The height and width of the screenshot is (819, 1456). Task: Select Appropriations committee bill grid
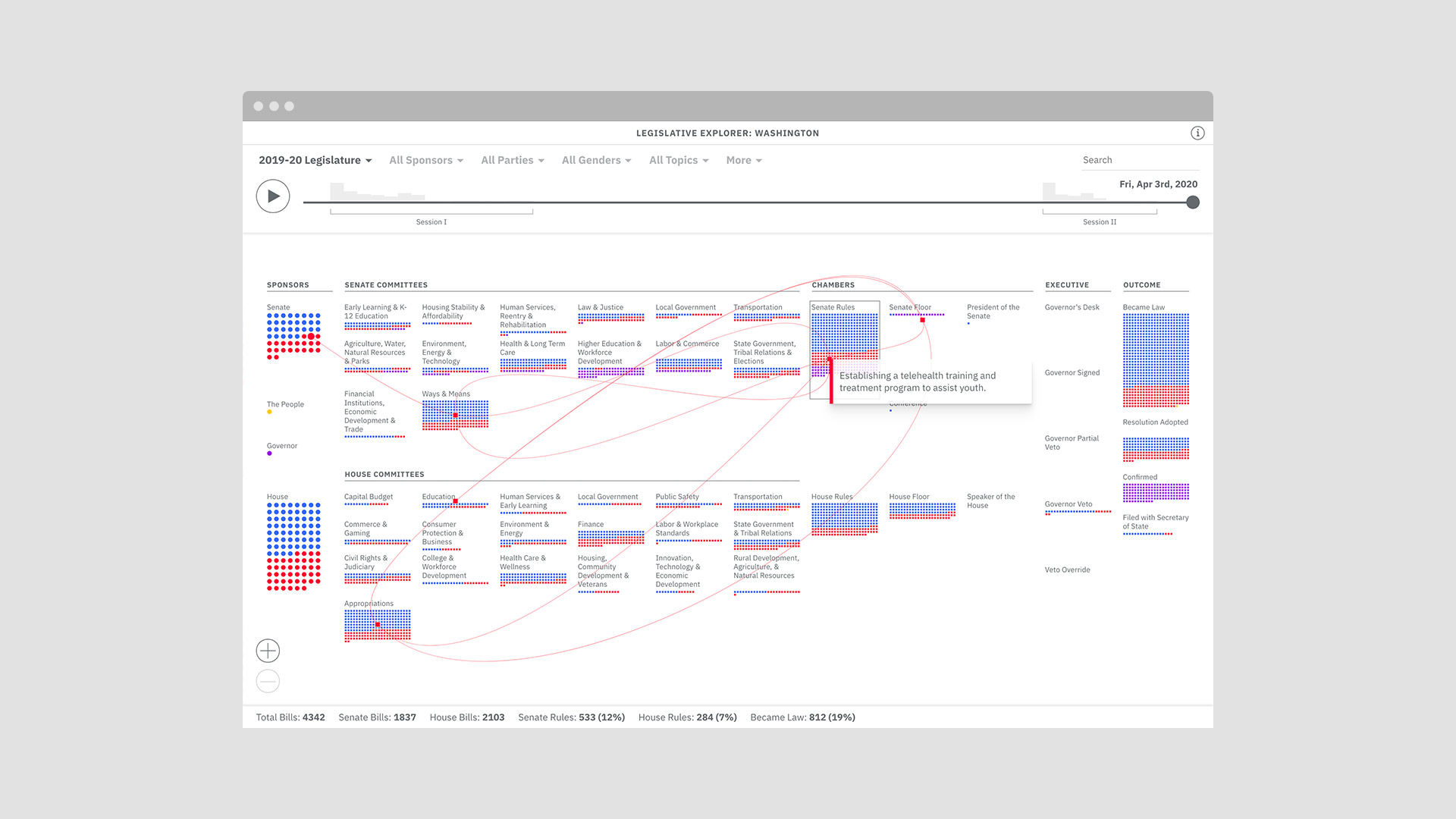coord(377,626)
